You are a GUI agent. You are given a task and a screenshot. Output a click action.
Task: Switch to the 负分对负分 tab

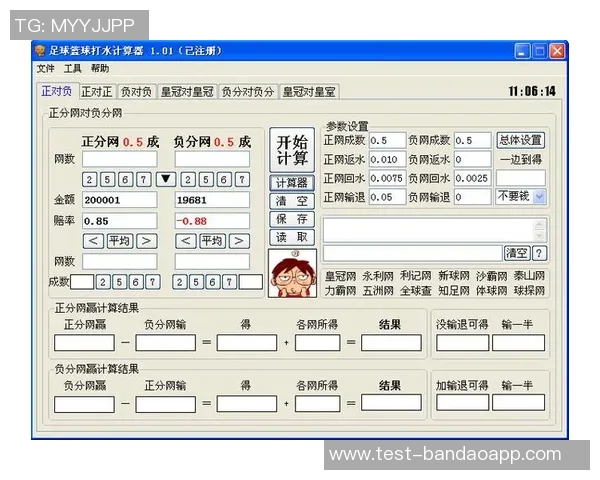[248, 92]
